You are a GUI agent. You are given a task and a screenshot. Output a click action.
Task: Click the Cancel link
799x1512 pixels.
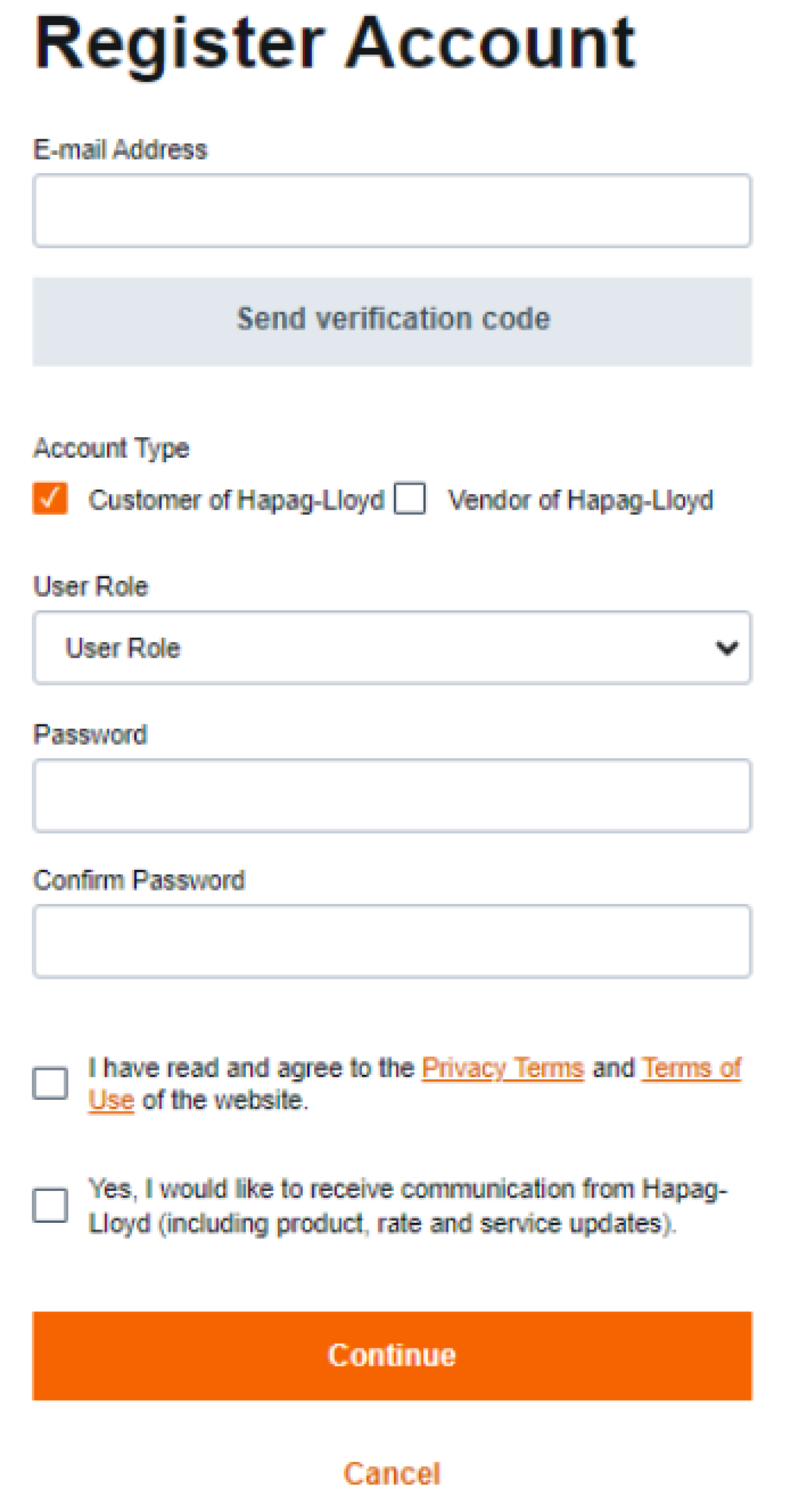pos(392,1474)
